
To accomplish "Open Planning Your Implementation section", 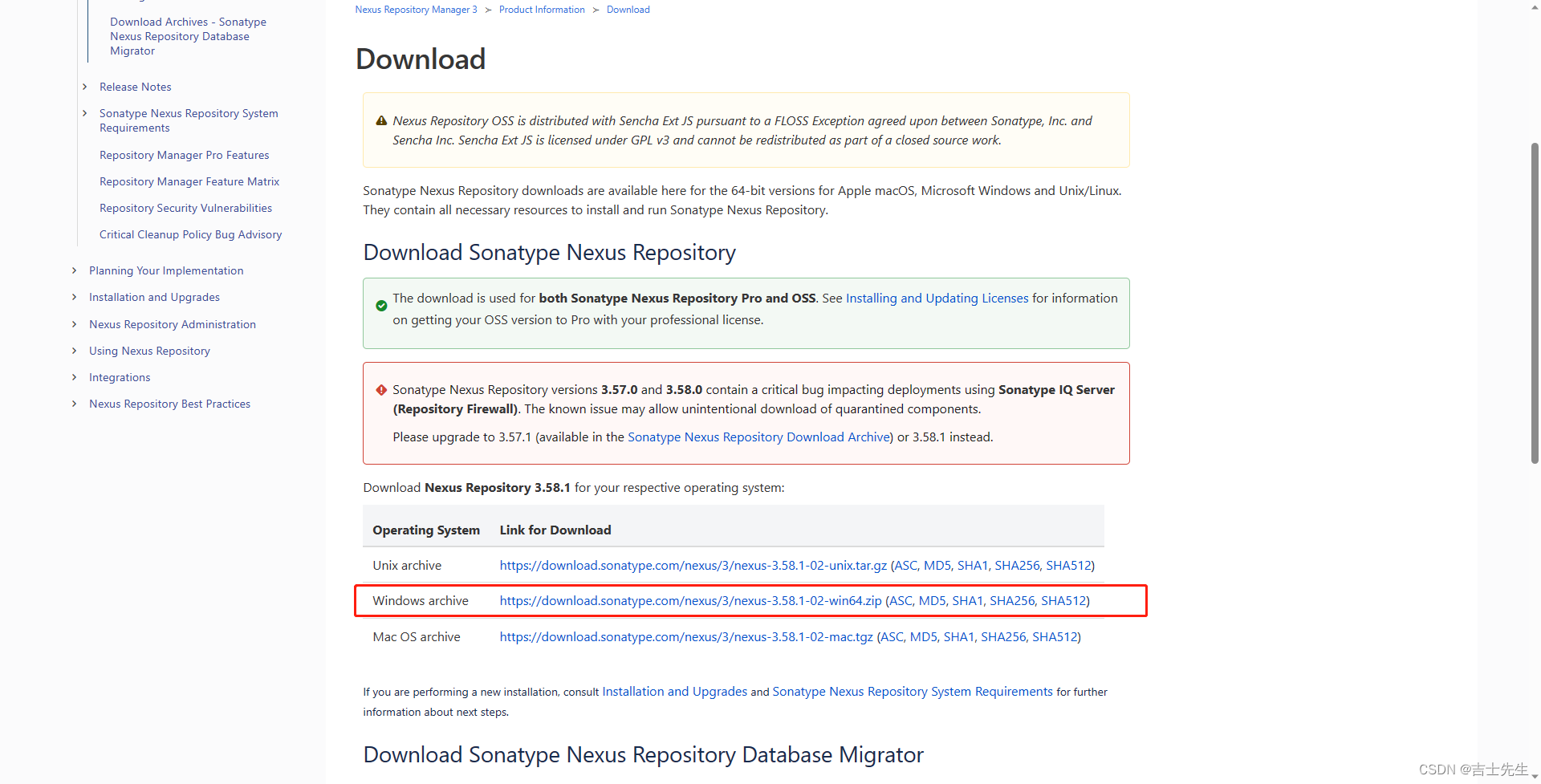I will (166, 270).
